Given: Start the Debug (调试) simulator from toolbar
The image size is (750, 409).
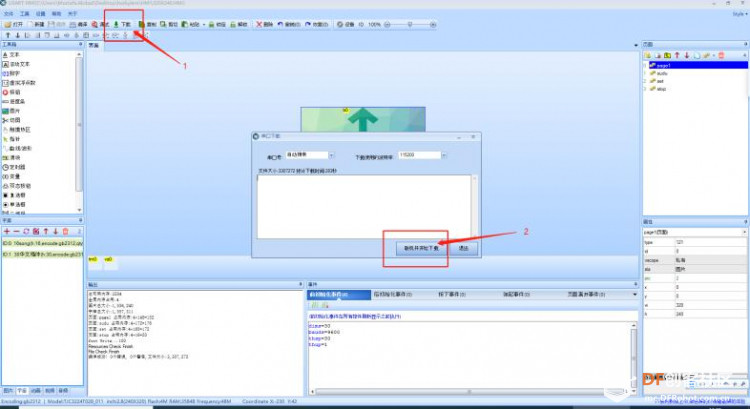Looking at the screenshot, I should pyautogui.click(x=100, y=24).
